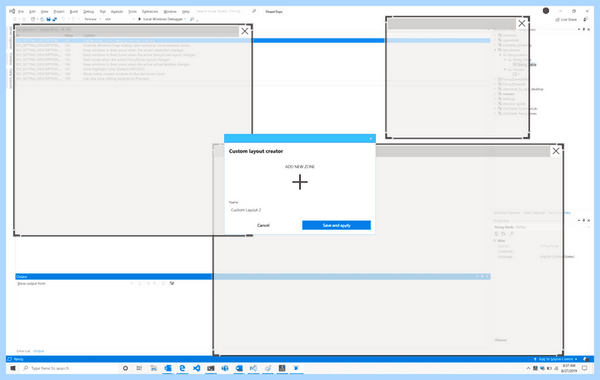The height and width of the screenshot is (380, 600).
Task: Open Task View on the taskbar
Action: click(x=139, y=368)
